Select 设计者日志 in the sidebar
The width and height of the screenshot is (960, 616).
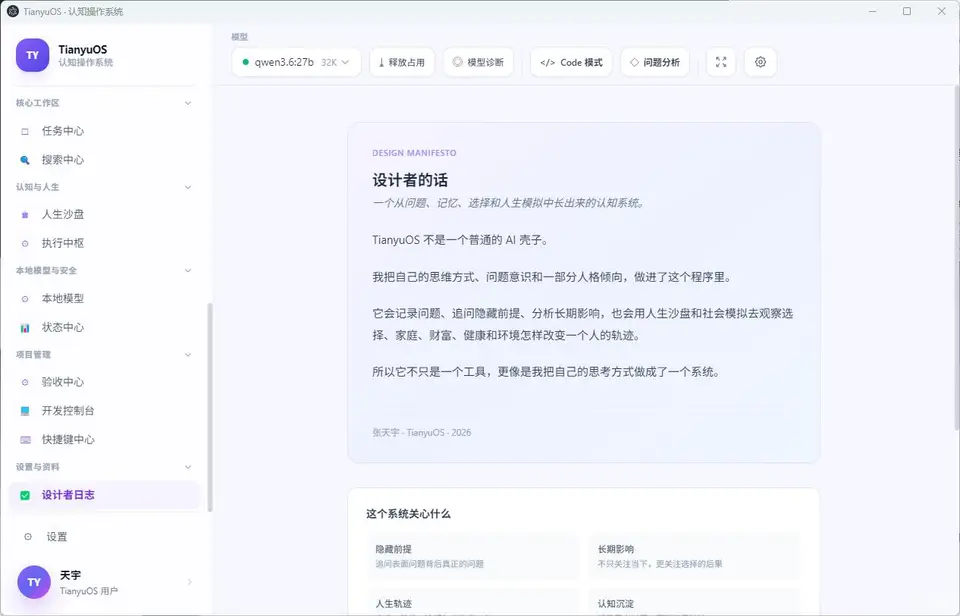[104, 495]
